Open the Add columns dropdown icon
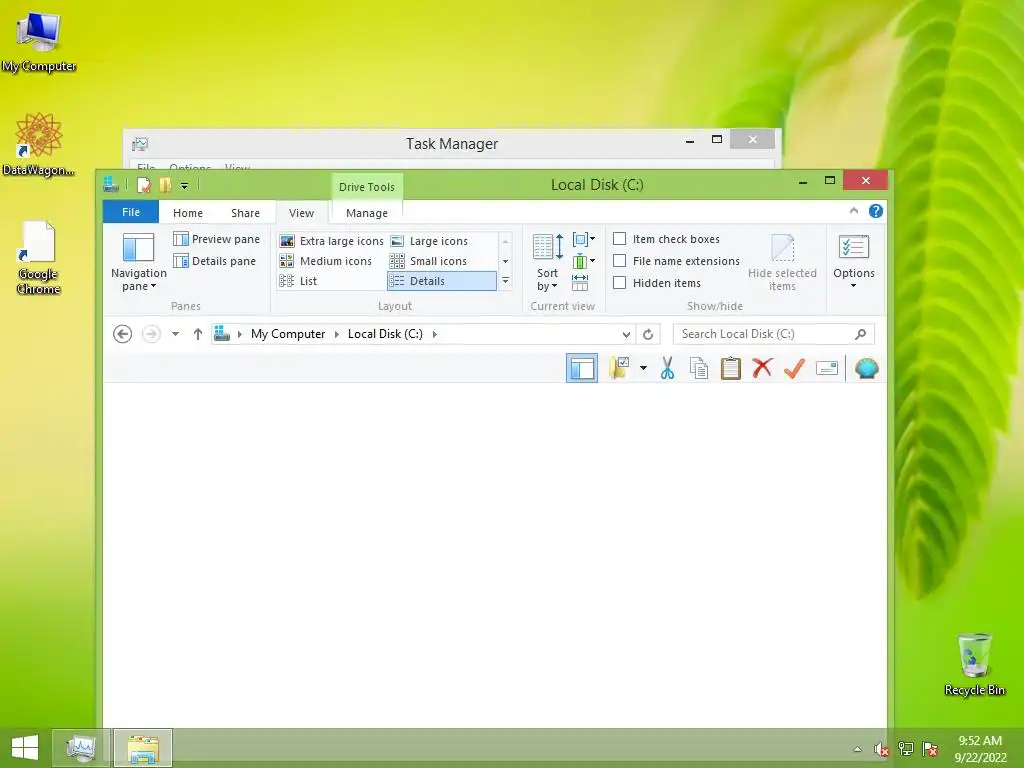Image resolution: width=1024 pixels, height=768 pixels. [583, 261]
